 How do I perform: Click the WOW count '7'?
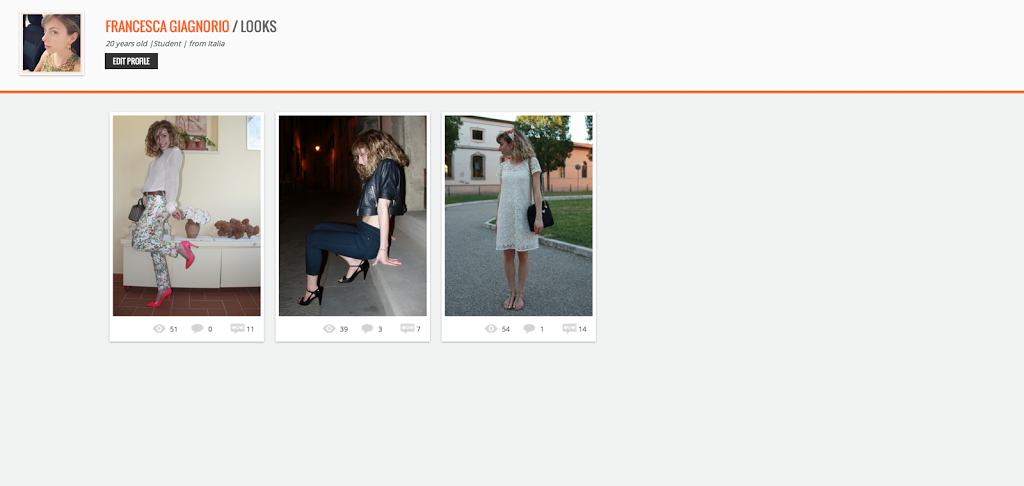point(419,329)
